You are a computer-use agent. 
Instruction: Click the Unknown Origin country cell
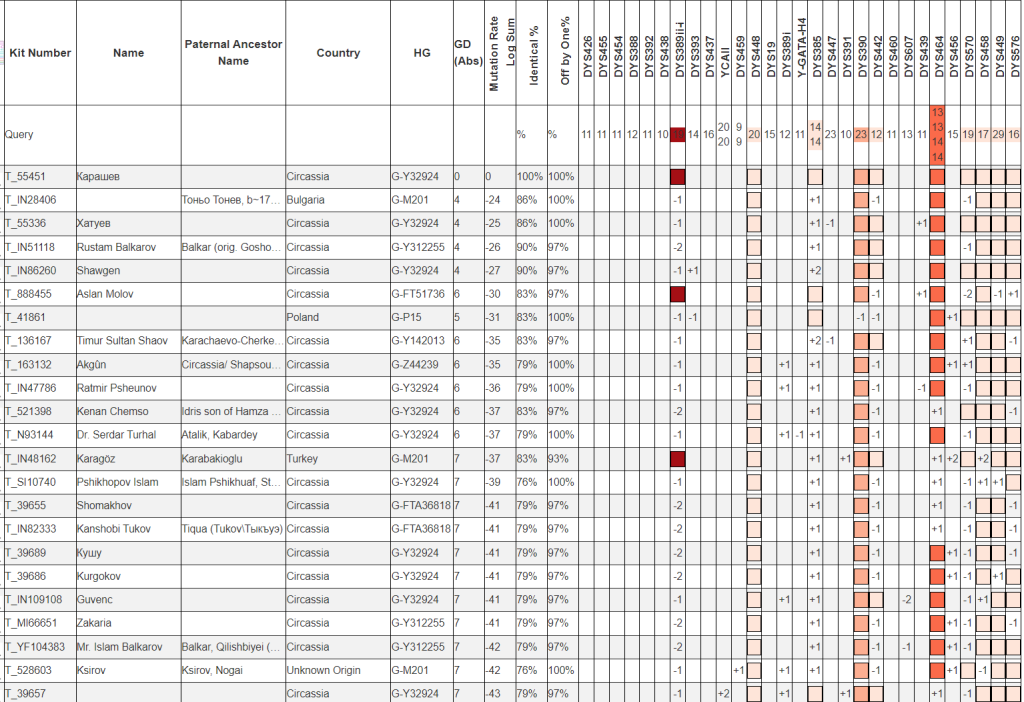(323, 670)
